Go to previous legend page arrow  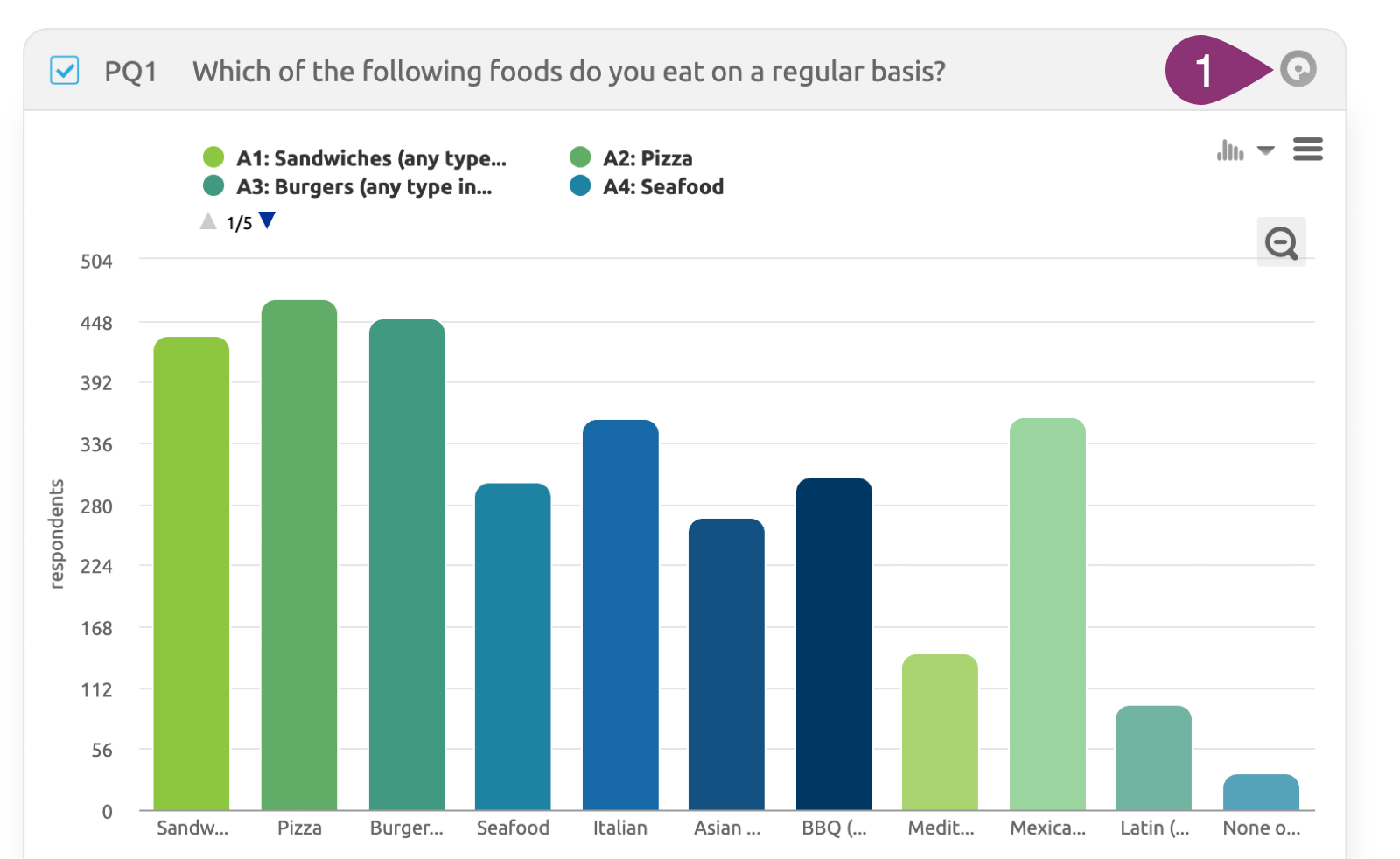[208, 221]
